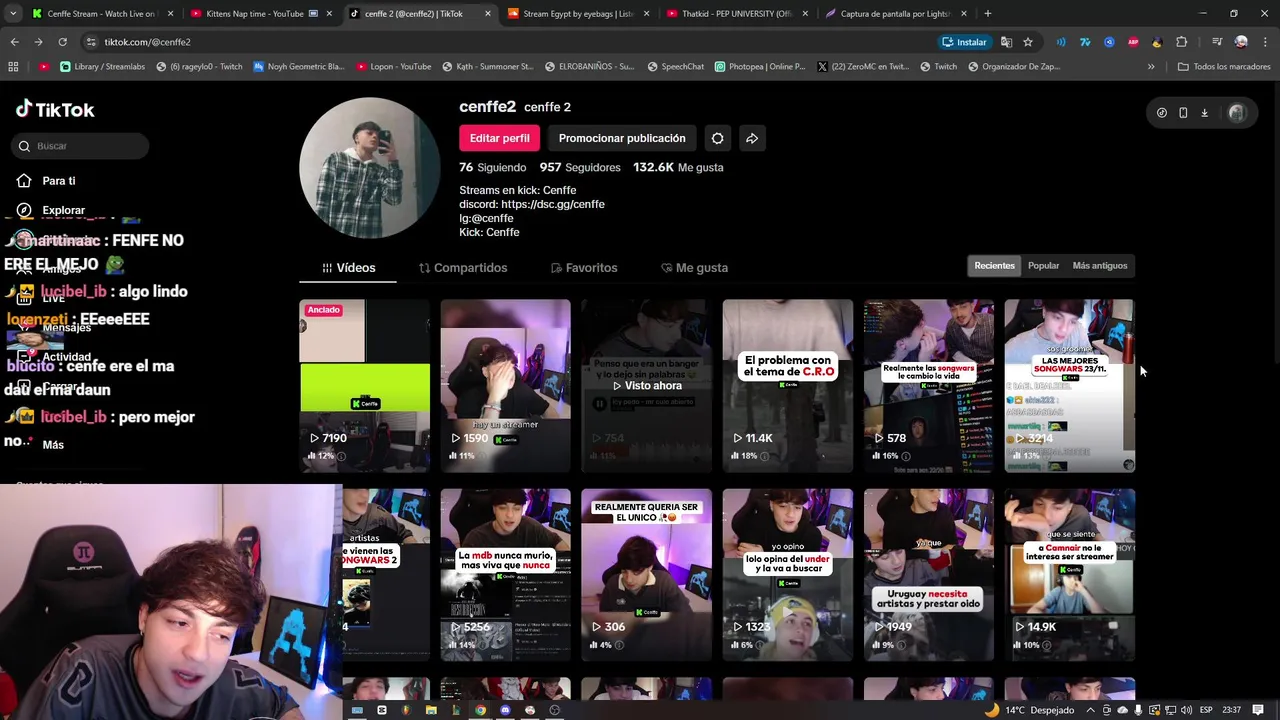The width and height of the screenshot is (1280, 720).
Task: Open the SpeechChat bookmark
Action: coord(675,67)
